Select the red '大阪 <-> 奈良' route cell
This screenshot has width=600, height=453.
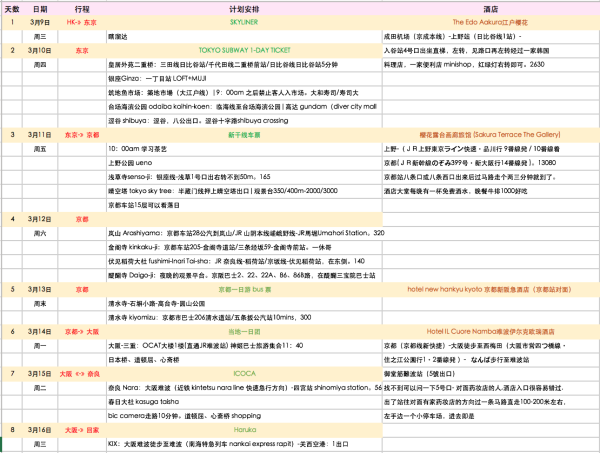click(x=82, y=374)
